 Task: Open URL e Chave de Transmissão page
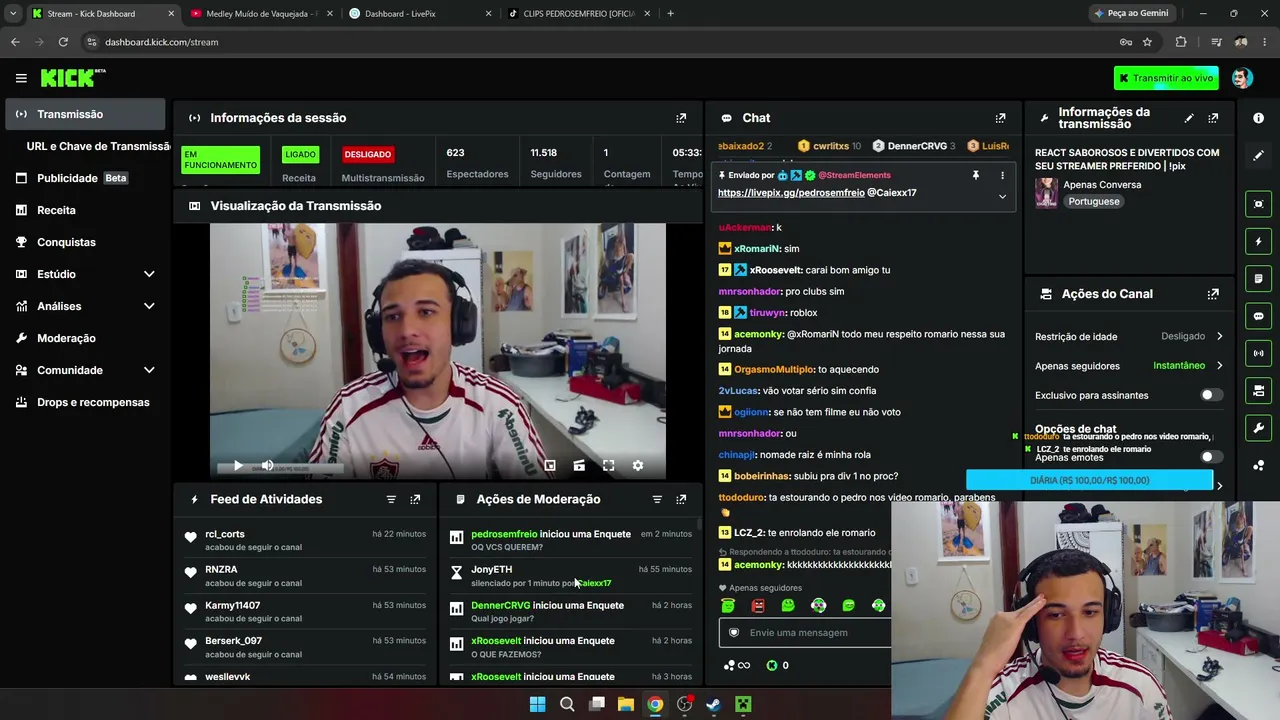click(x=98, y=146)
